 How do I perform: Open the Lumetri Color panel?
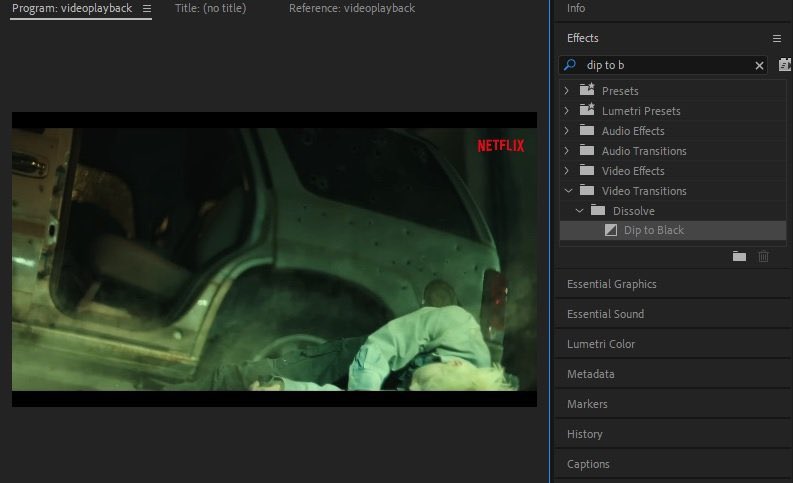[601, 344]
